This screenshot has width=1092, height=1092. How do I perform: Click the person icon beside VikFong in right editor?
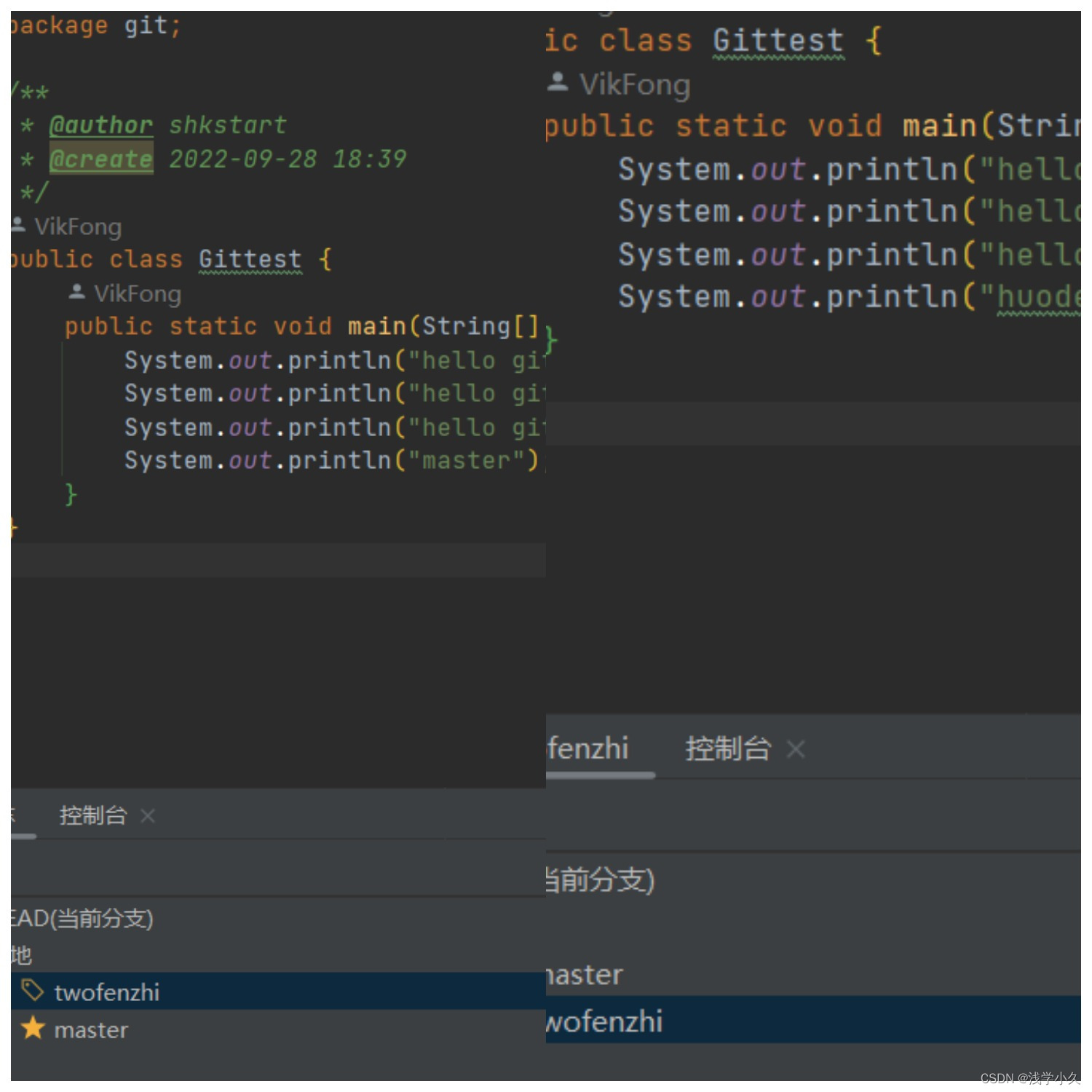click(558, 82)
